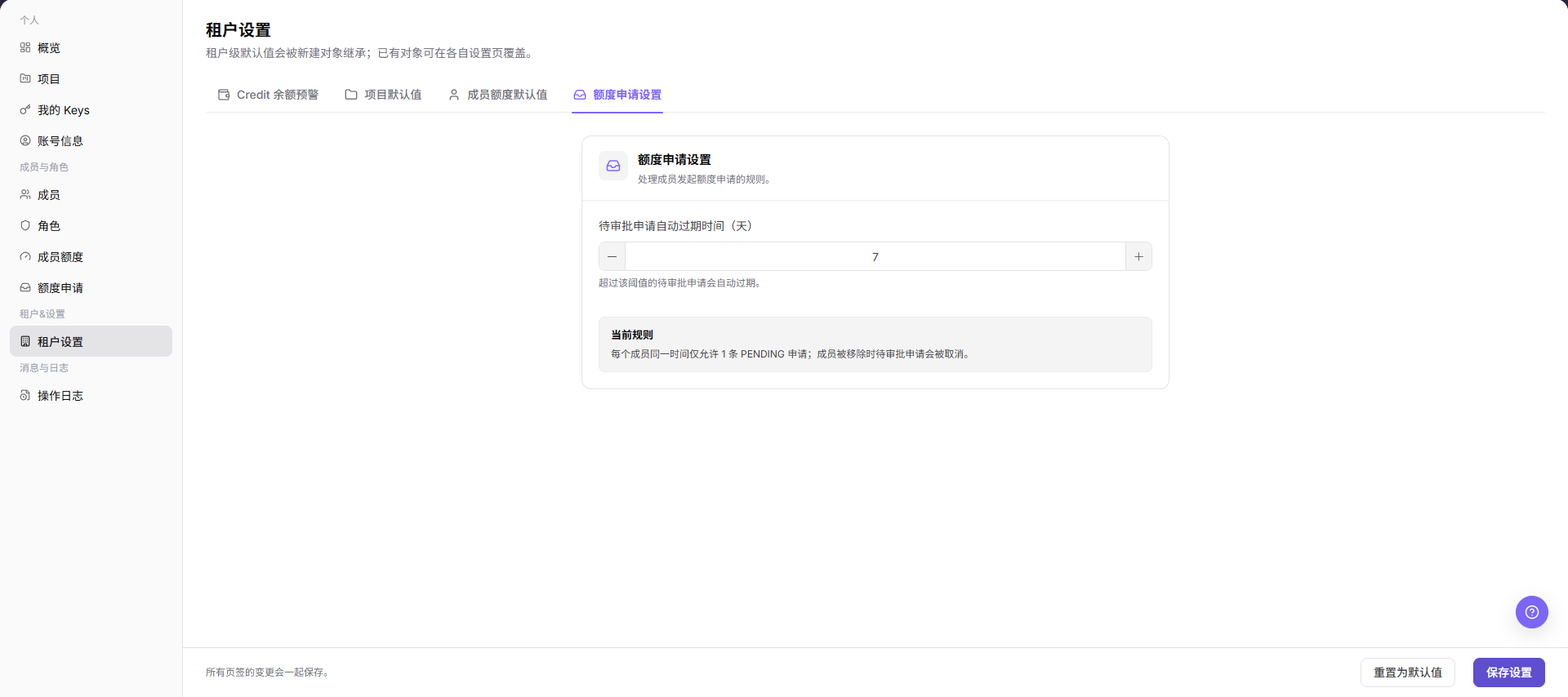Click the user circle icon beside 账号信息

[x=25, y=140]
